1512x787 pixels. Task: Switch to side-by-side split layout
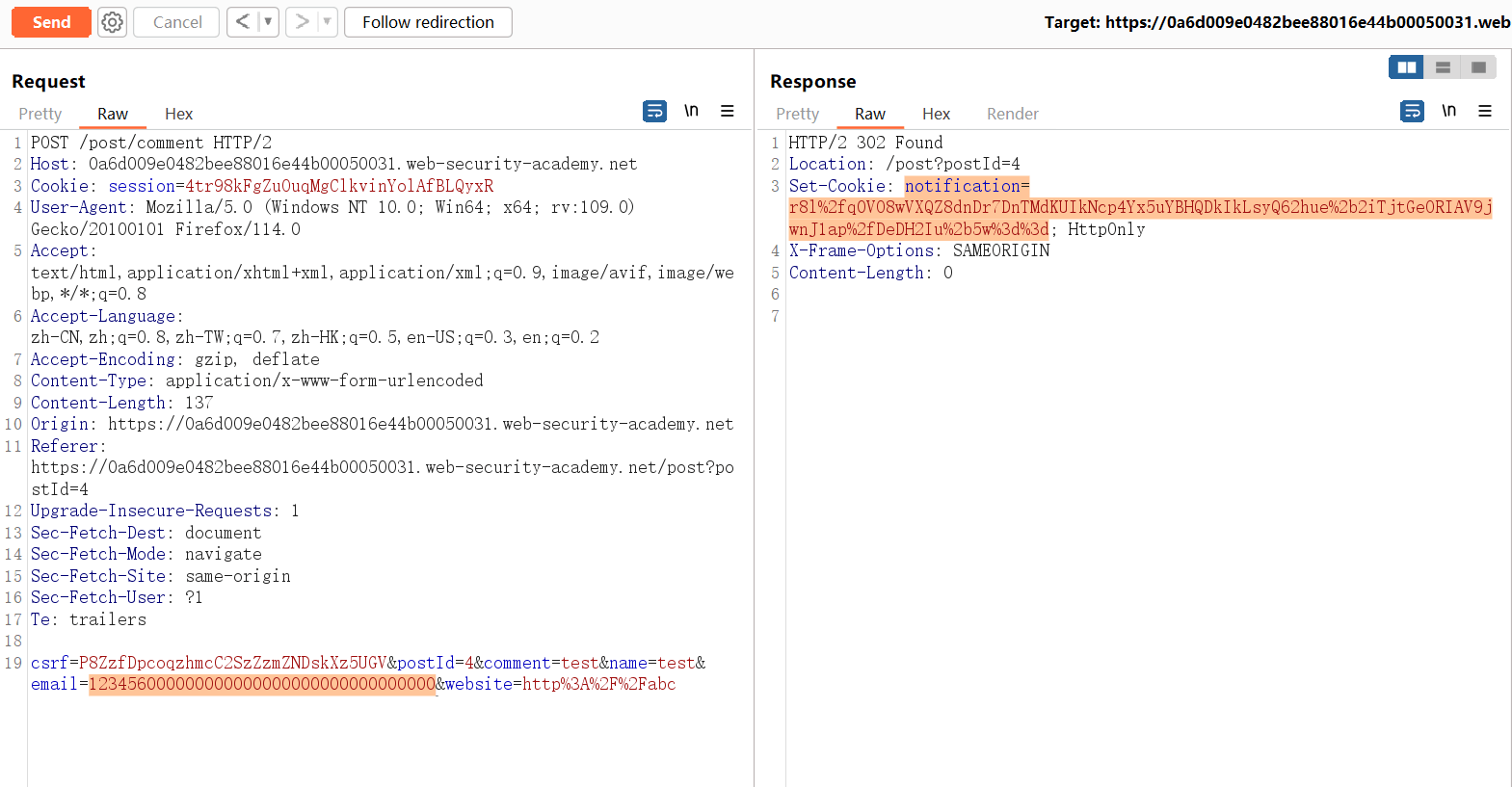coord(1406,67)
